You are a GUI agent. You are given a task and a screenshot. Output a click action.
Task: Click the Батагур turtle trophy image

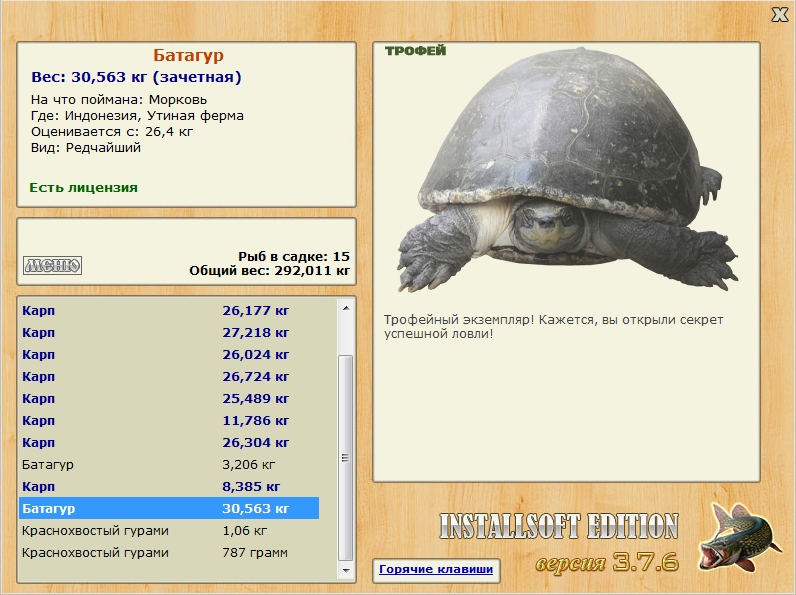click(567, 170)
